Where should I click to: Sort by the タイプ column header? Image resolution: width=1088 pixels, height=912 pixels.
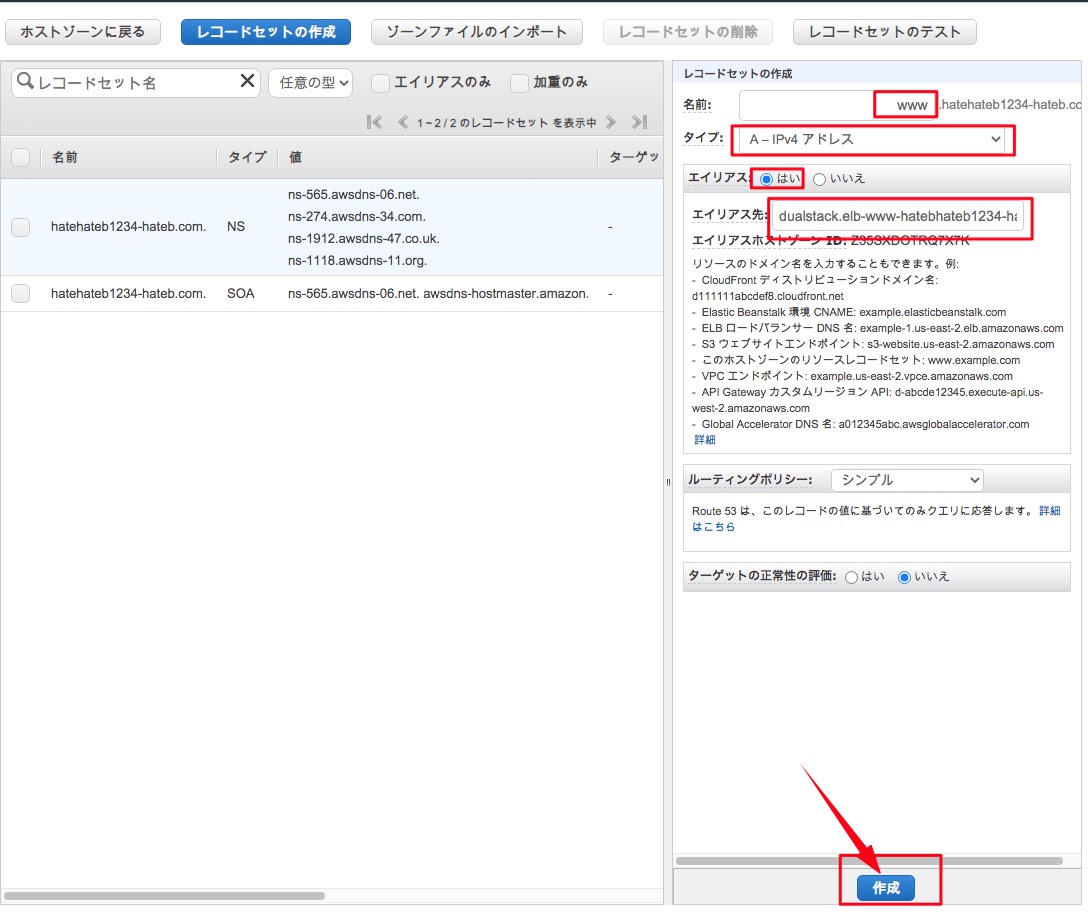click(247, 158)
